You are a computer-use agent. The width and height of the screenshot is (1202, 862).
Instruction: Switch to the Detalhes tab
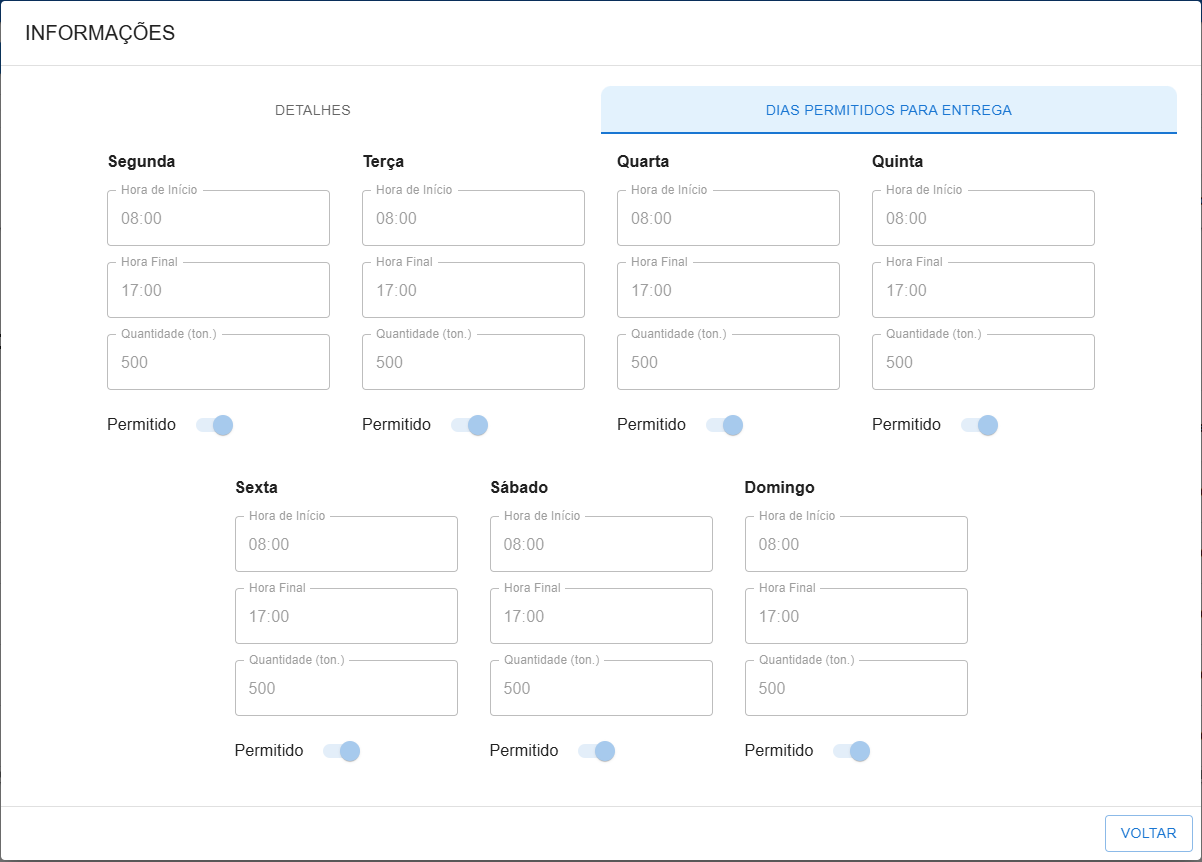click(312, 110)
